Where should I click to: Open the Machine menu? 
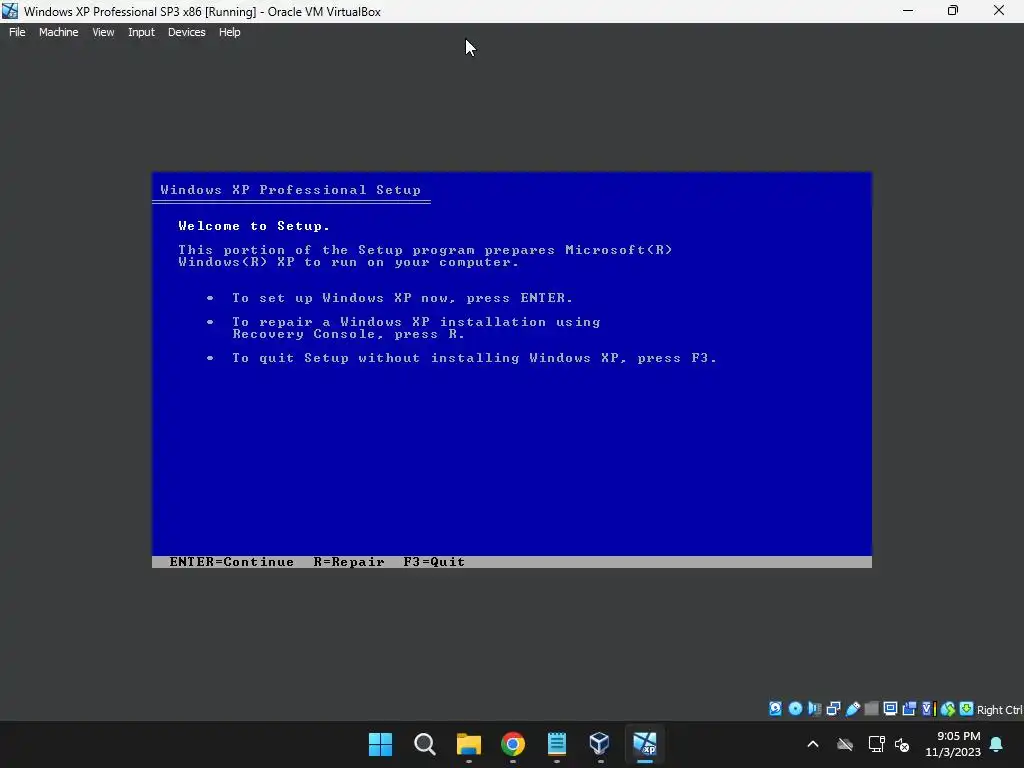[58, 32]
